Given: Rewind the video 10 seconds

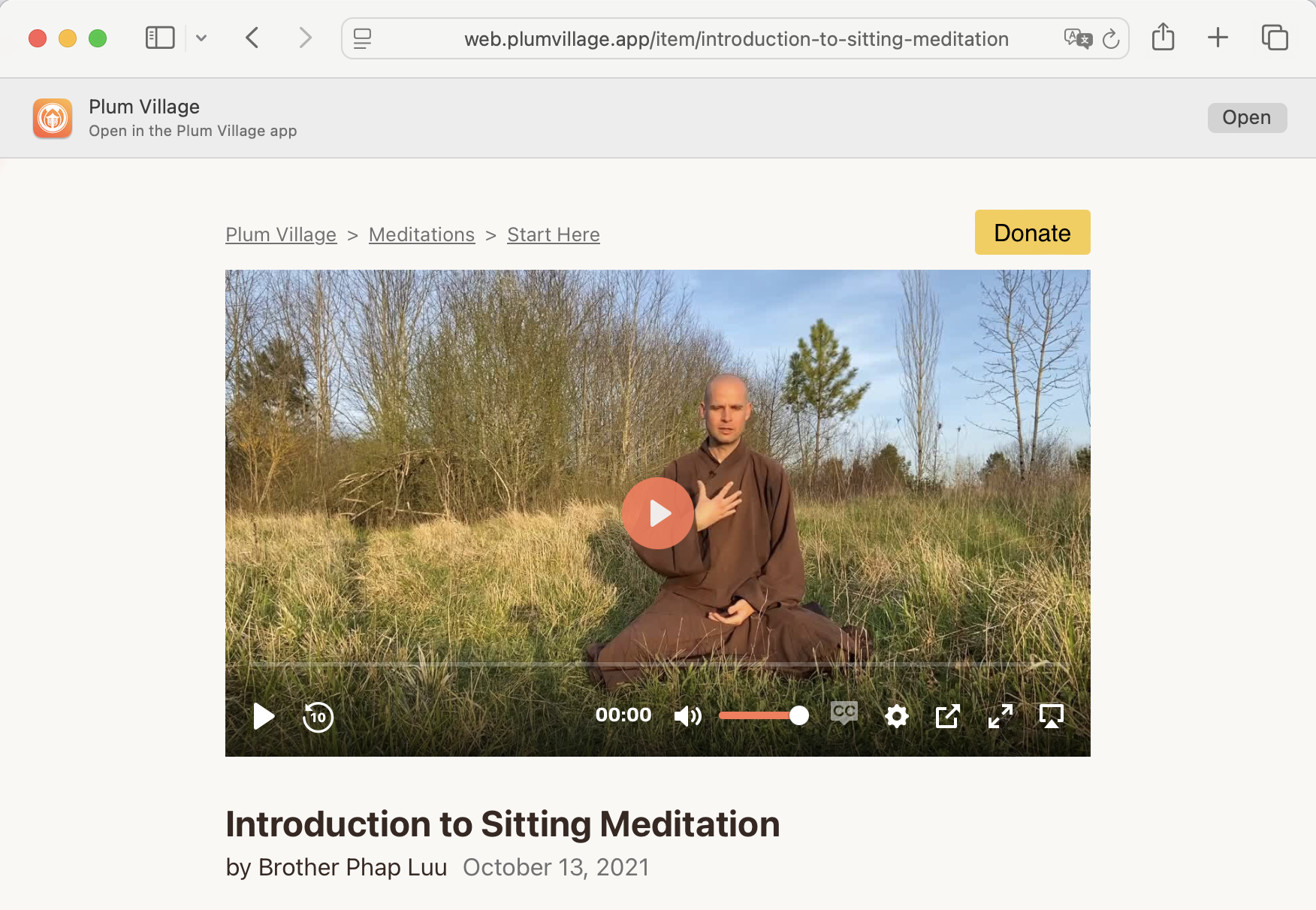Looking at the screenshot, I should pyautogui.click(x=318, y=716).
